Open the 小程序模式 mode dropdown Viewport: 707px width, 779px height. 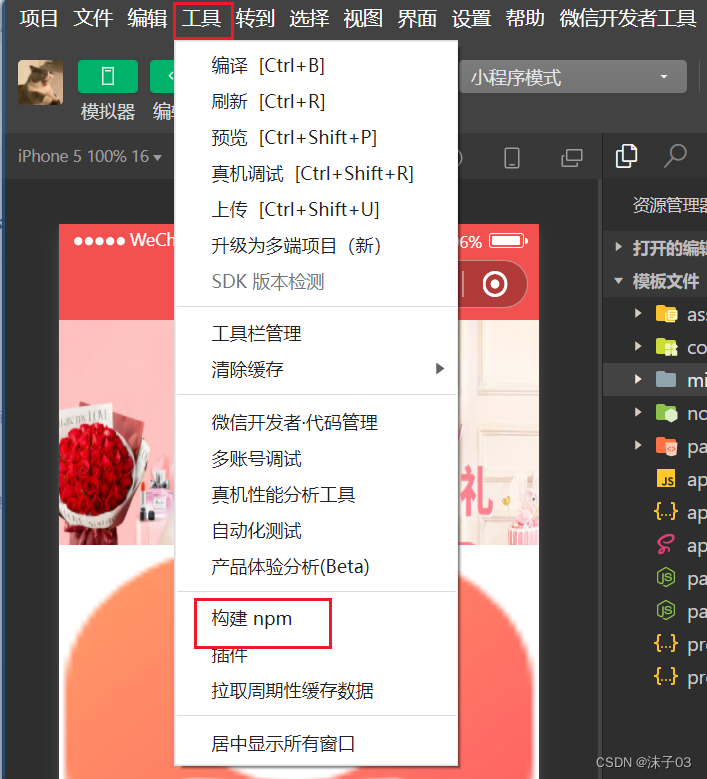(573, 77)
